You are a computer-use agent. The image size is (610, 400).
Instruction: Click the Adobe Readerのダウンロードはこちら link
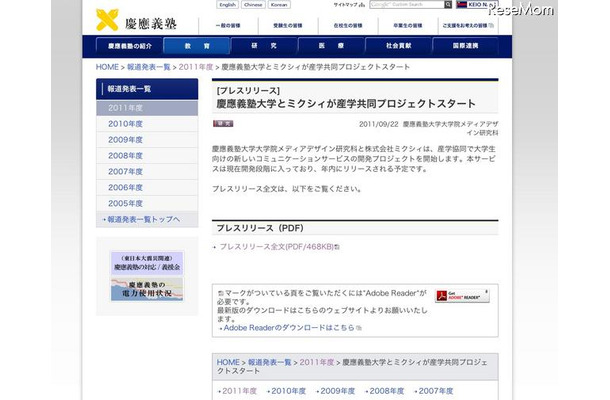tap(290, 328)
